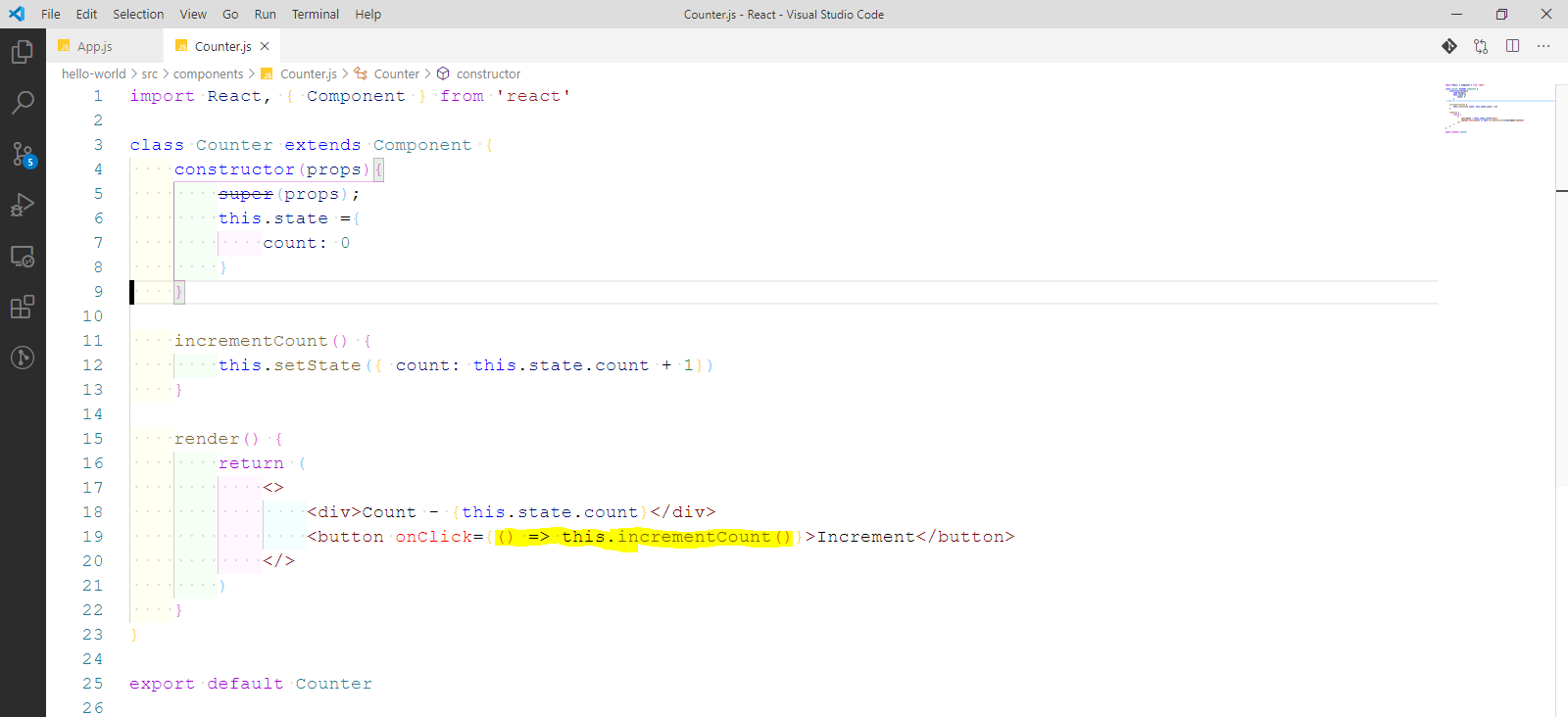The image size is (1568, 717).
Task: Click 'return' keyword on line 16
Action: point(251,463)
